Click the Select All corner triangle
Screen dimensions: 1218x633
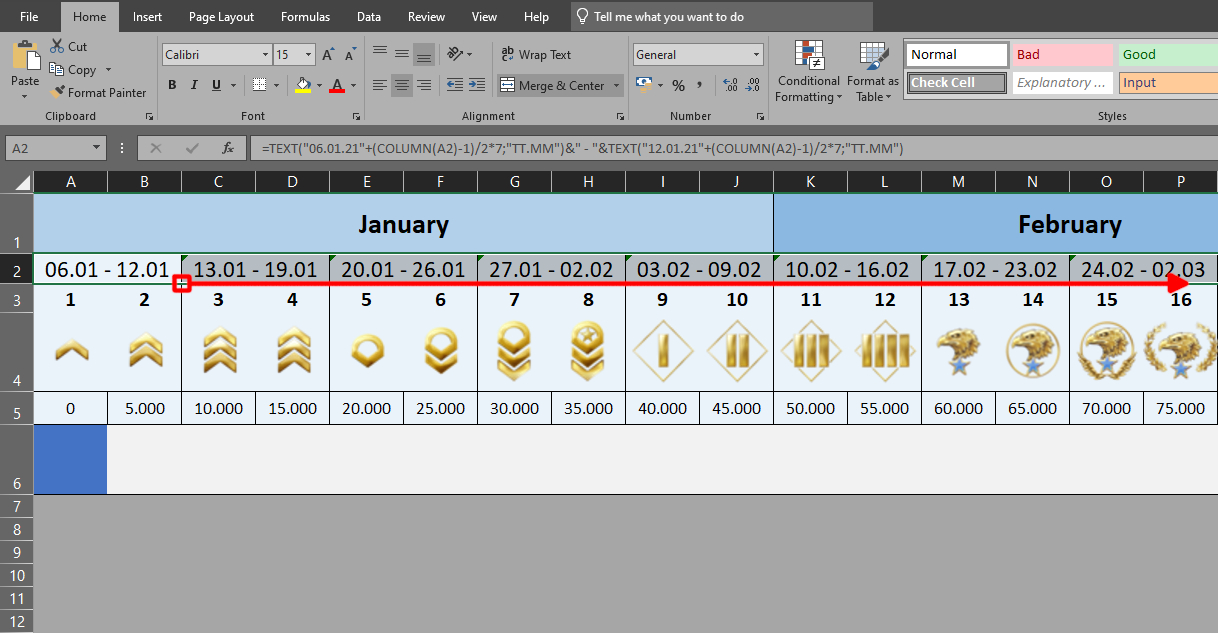[21, 182]
